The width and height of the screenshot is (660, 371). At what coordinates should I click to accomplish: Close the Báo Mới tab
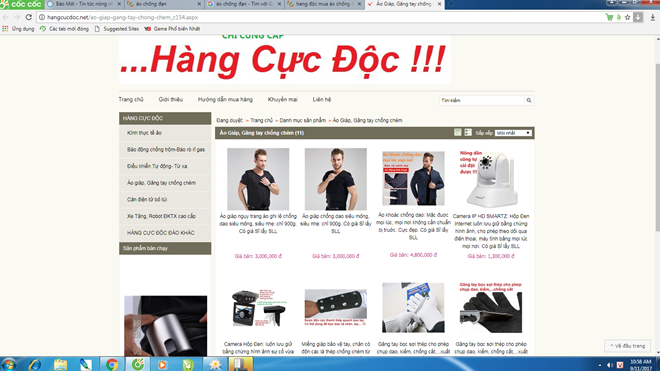pos(119,4)
